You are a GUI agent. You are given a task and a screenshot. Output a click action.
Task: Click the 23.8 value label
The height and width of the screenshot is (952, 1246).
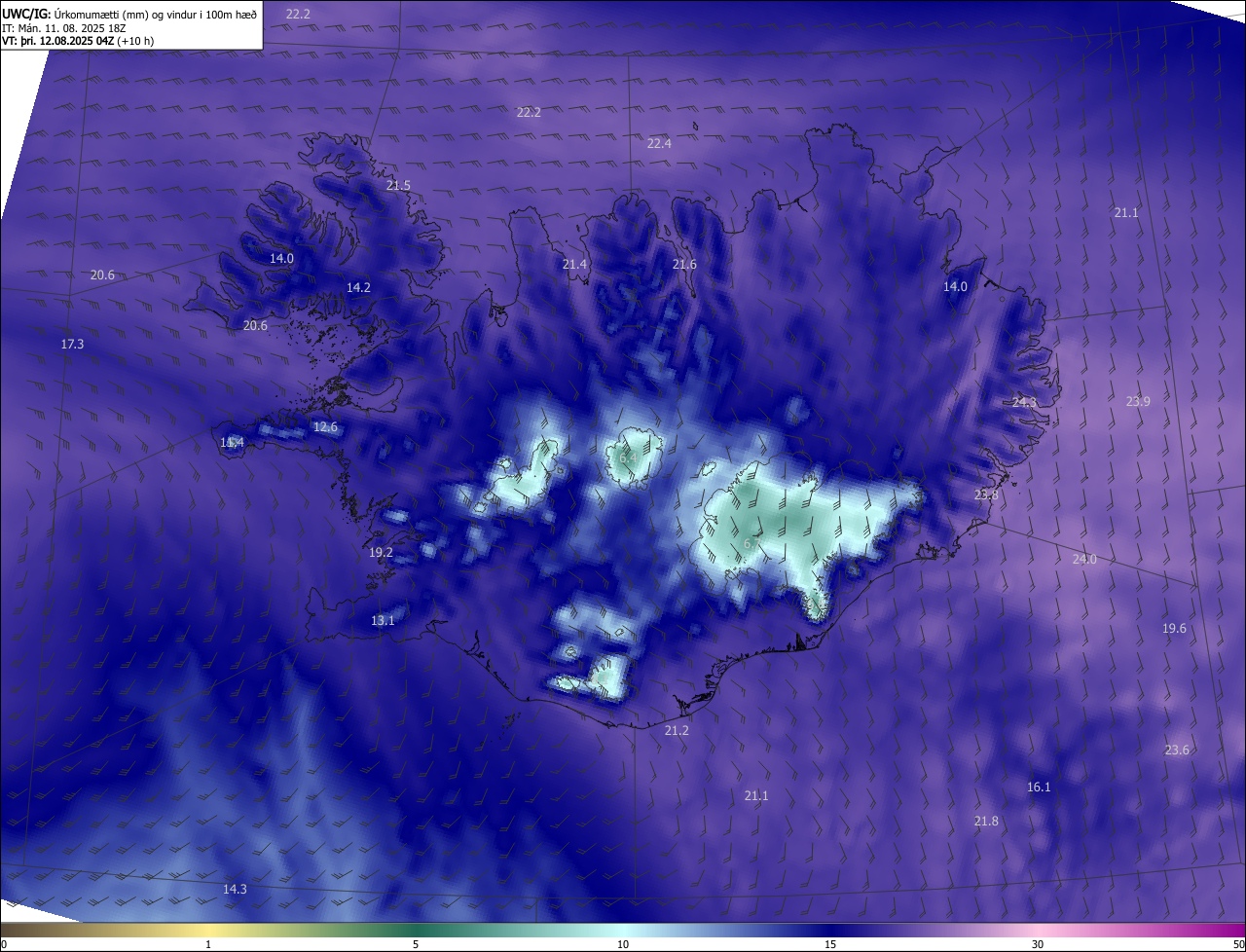(x=986, y=494)
